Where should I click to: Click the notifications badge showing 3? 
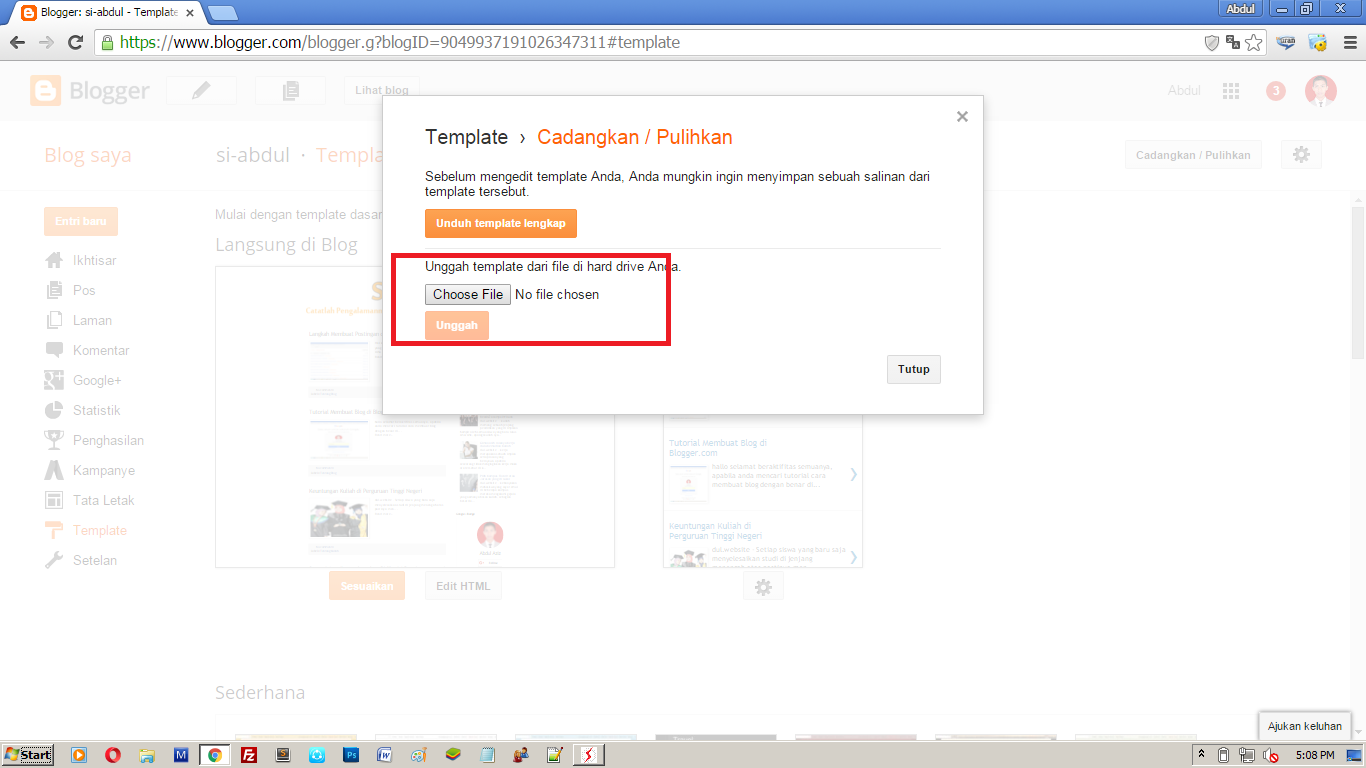coord(1275,91)
